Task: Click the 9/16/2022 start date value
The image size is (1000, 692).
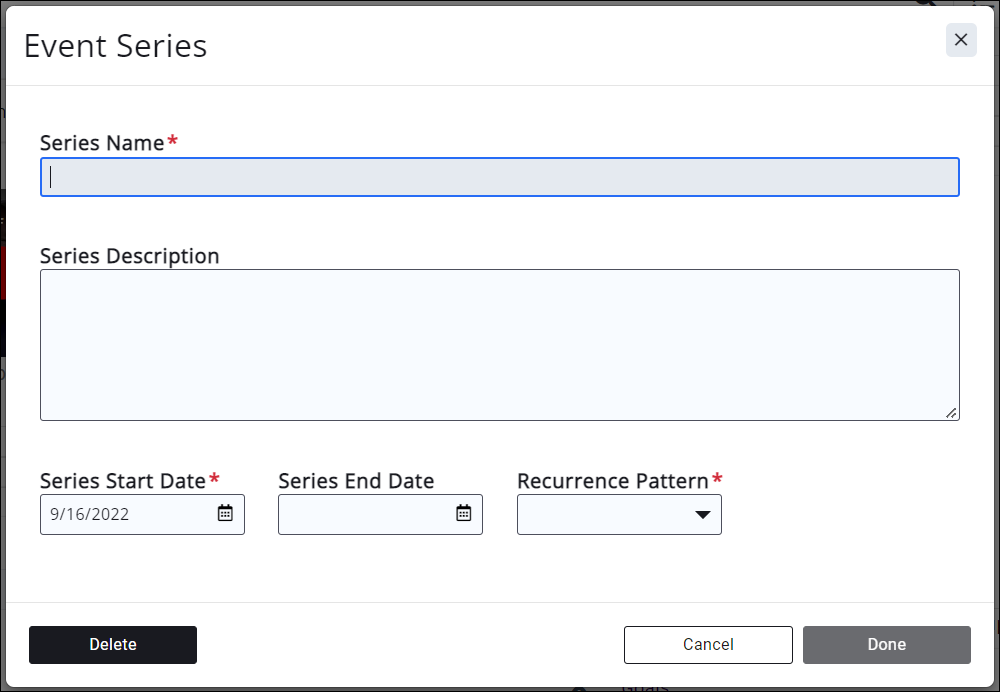Action: coord(90,514)
